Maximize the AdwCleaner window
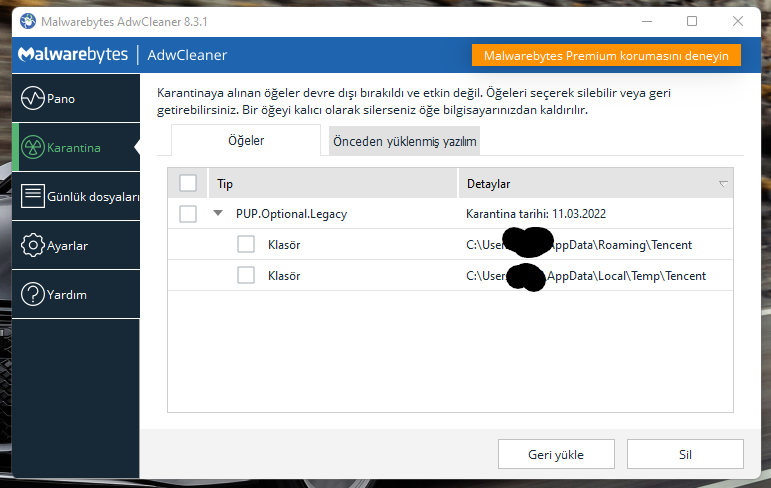 [x=692, y=21]
